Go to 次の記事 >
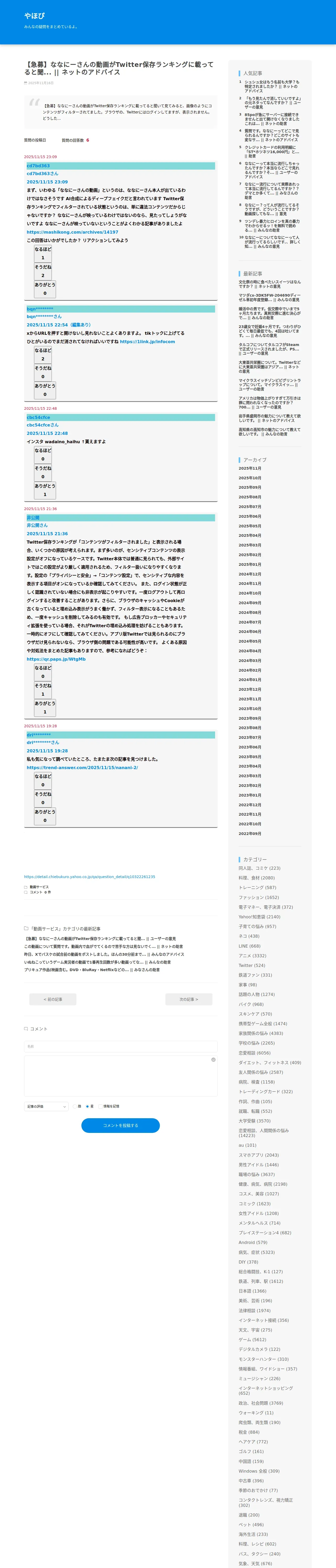This screenshot has width=336, height=1568. (x=189, y=1000)
